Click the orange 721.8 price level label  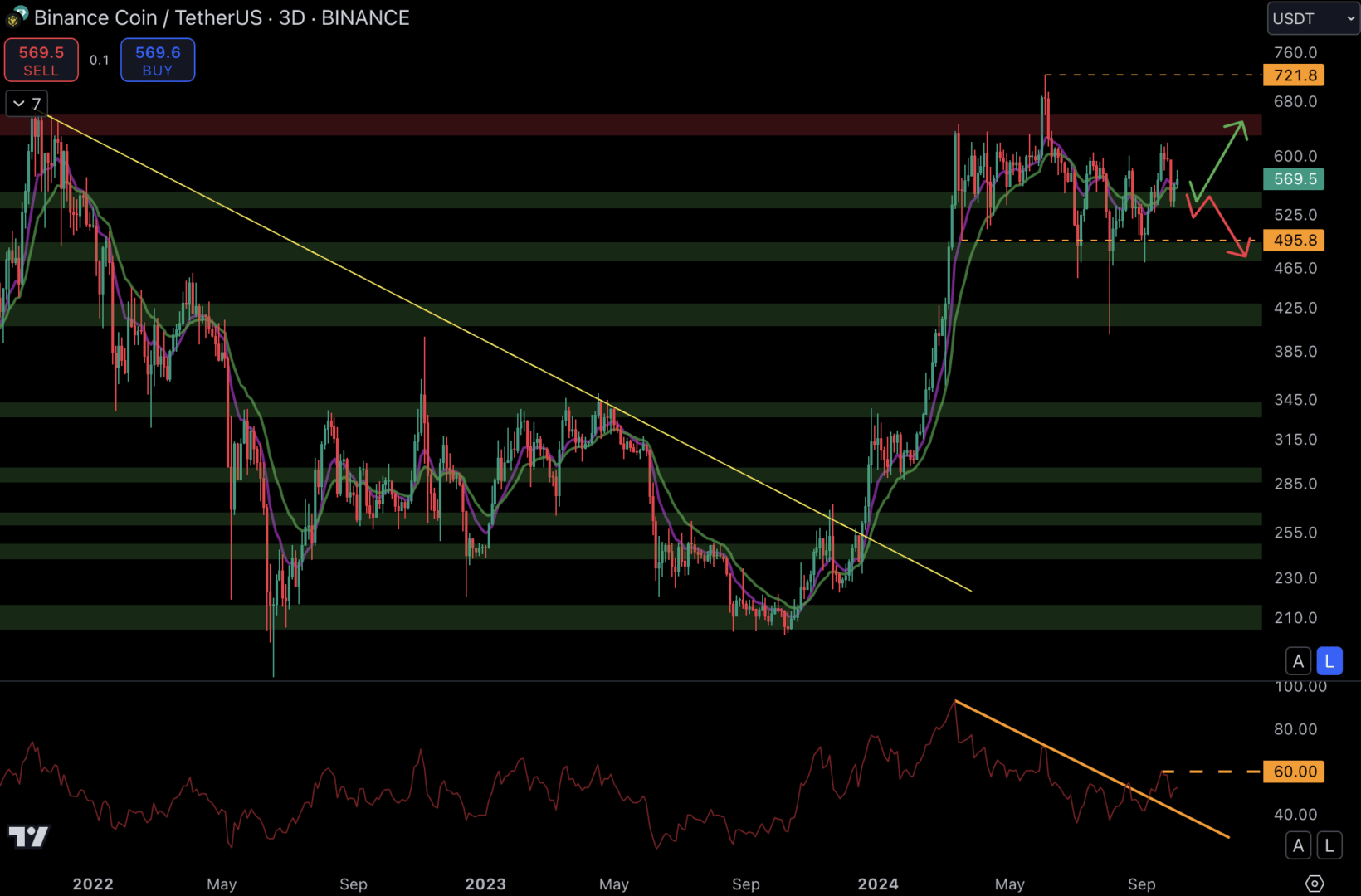(x=1294, y=75)
